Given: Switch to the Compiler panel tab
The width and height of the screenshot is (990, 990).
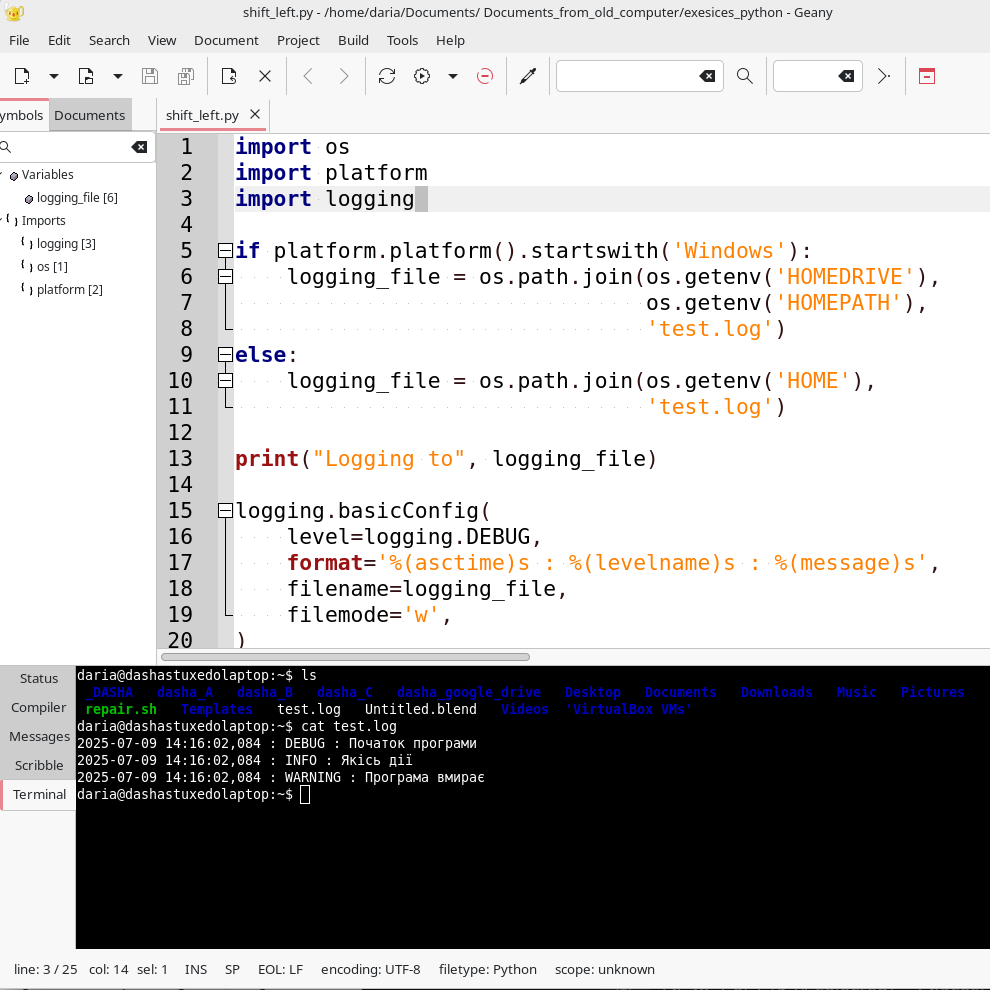Looking at the screenshot, I should coord(39,708).
